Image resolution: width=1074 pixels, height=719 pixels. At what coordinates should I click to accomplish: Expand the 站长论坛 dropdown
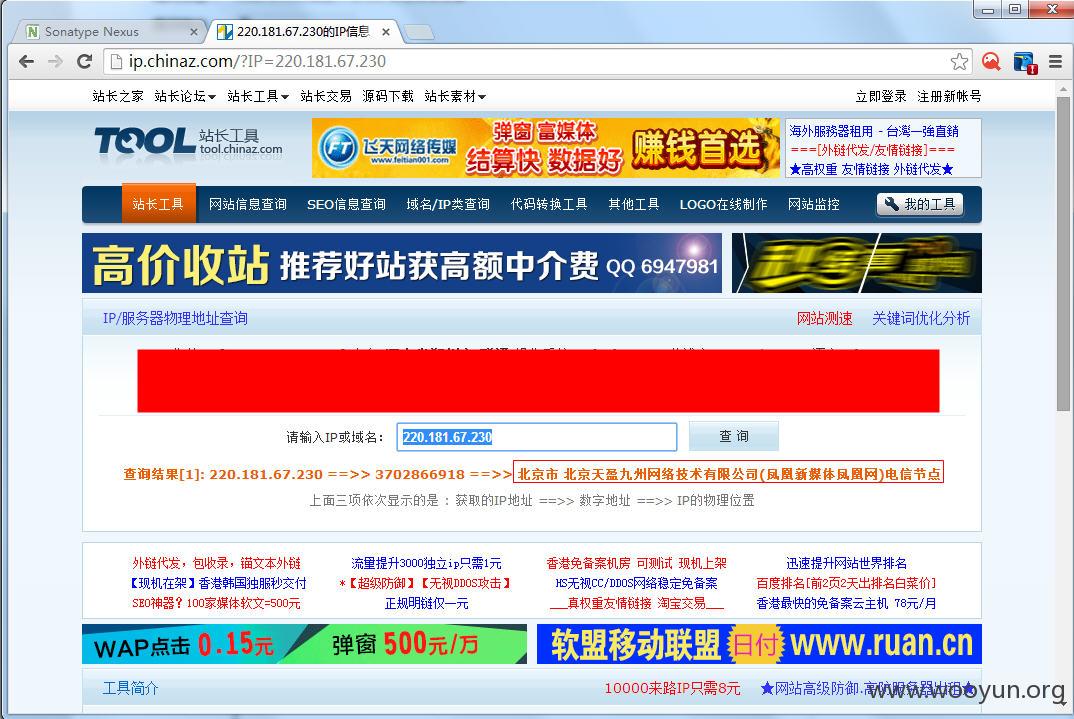point(185,96)
